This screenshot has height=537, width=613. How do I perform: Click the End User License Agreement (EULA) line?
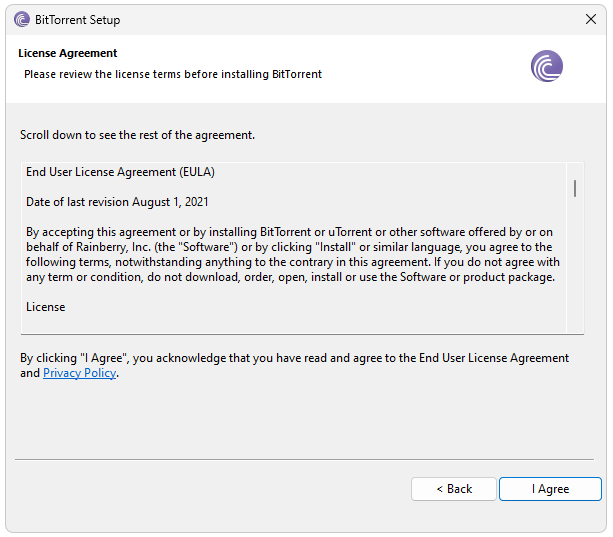pyautogui.click(x=120, y=172)
